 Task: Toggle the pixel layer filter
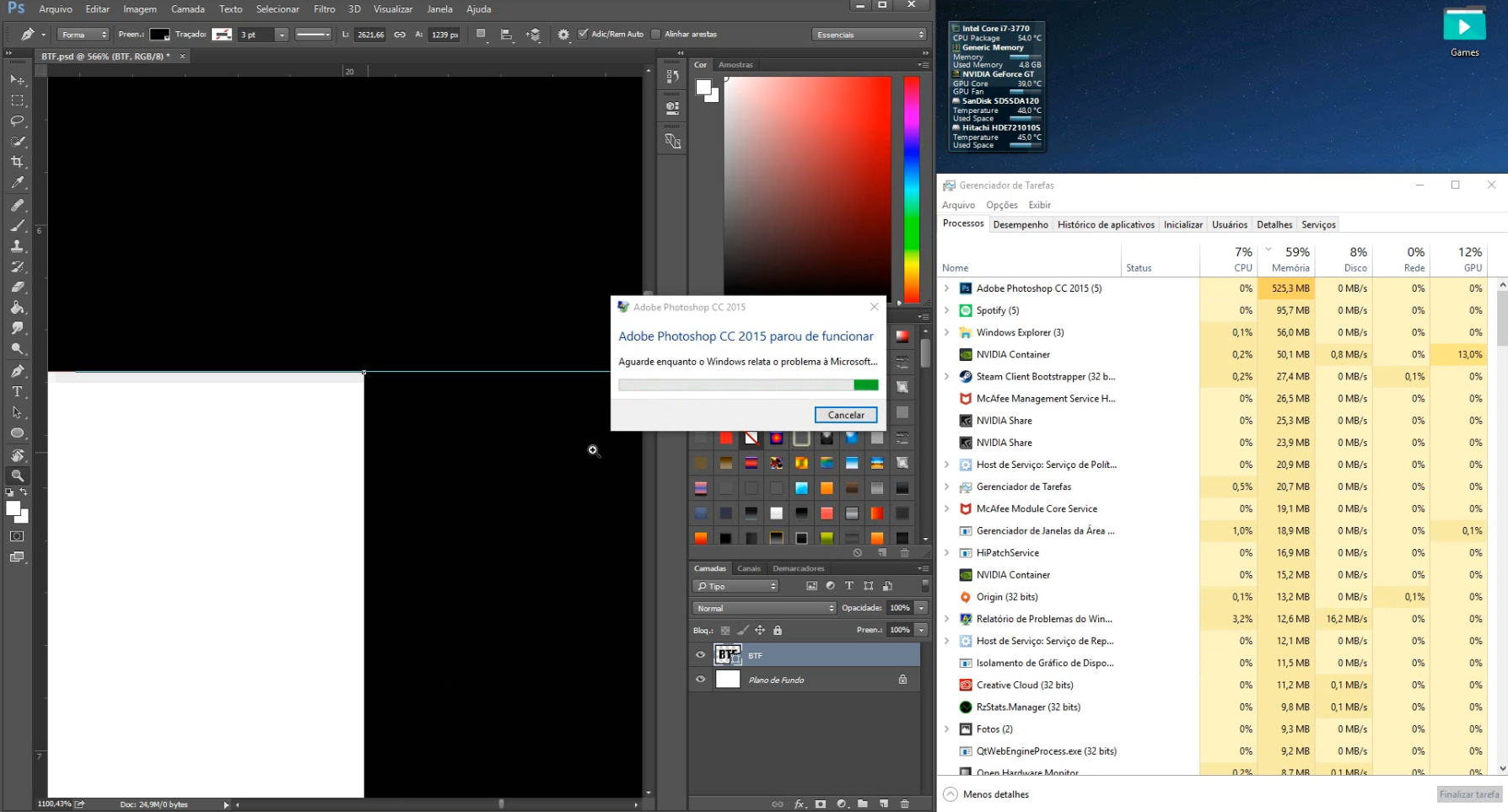coord(811,586)
